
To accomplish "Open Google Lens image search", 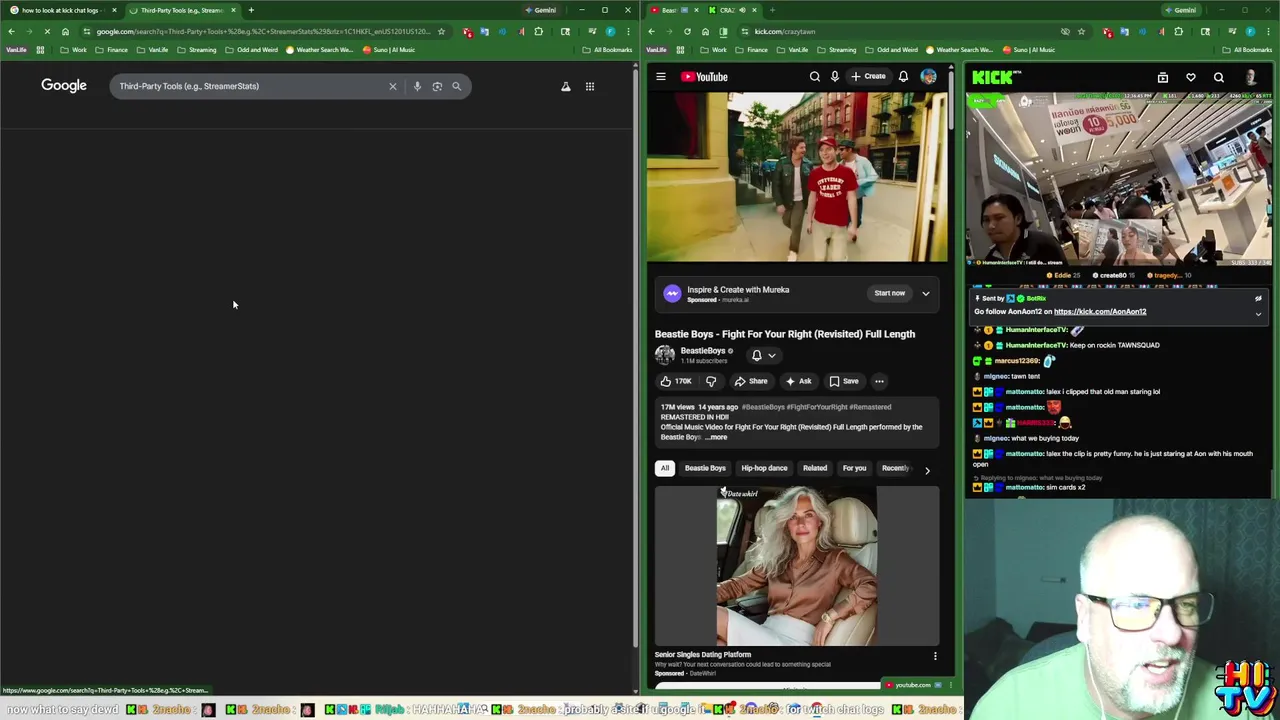I will point(437,86).
